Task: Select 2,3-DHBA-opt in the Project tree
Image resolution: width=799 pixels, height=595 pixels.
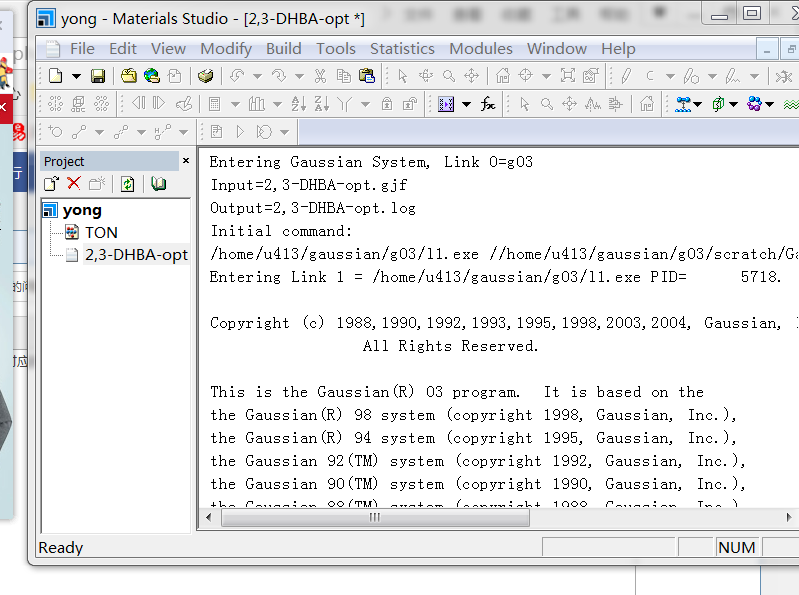Action: click(137, 254)
